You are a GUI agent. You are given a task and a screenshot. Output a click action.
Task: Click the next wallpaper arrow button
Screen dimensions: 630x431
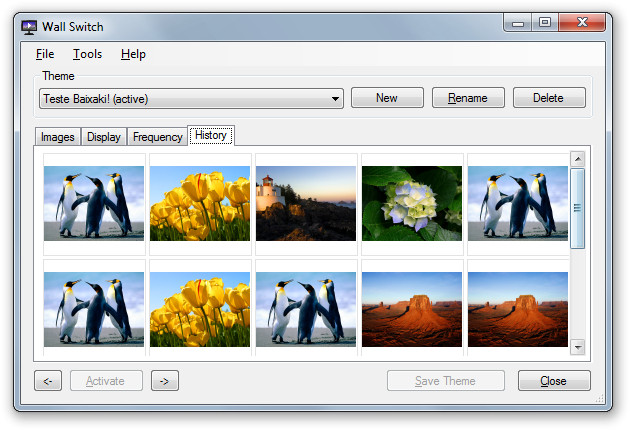point(165,380)
